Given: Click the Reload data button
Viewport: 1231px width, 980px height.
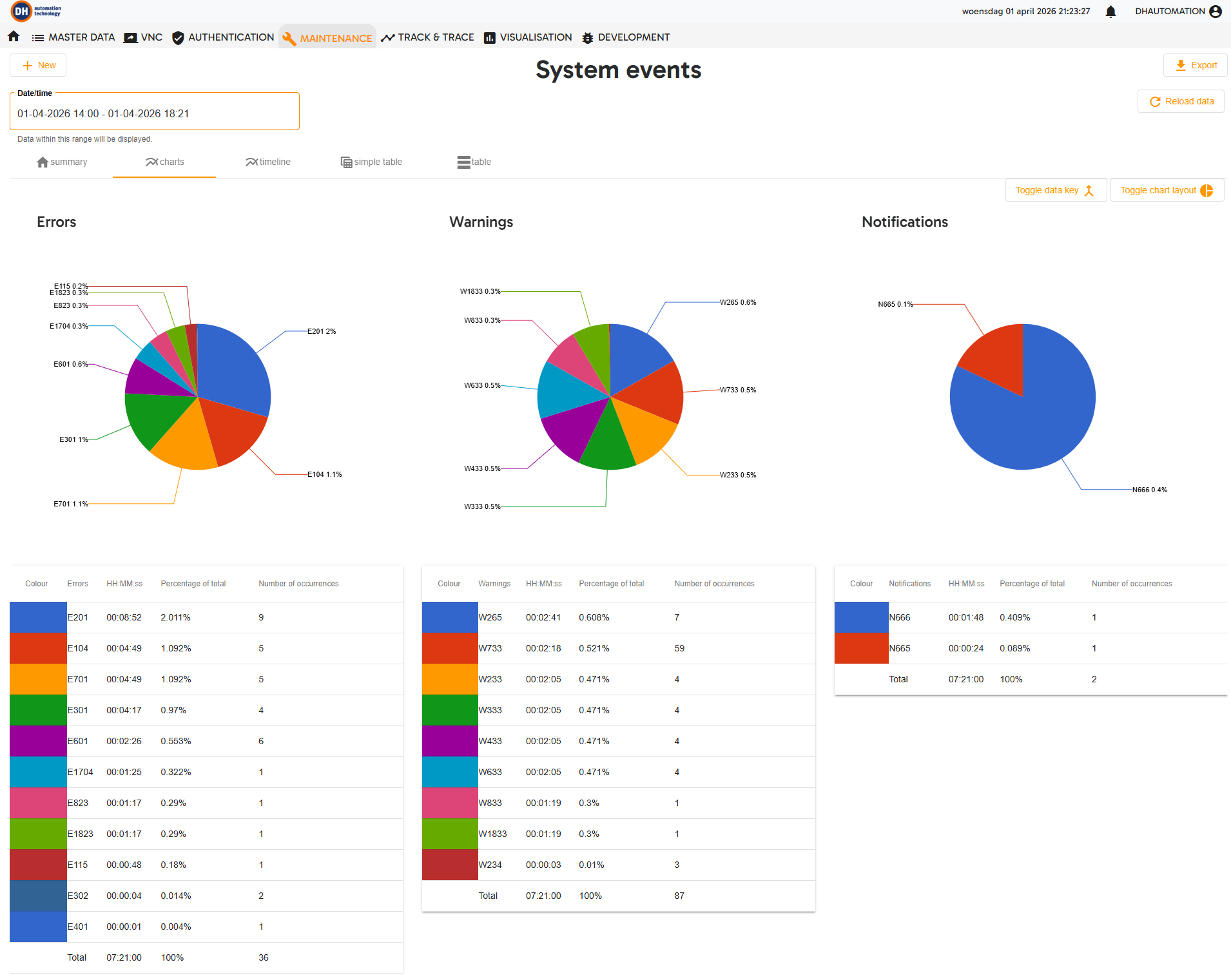Looking at the screenshot, I should pos(1181,101).
